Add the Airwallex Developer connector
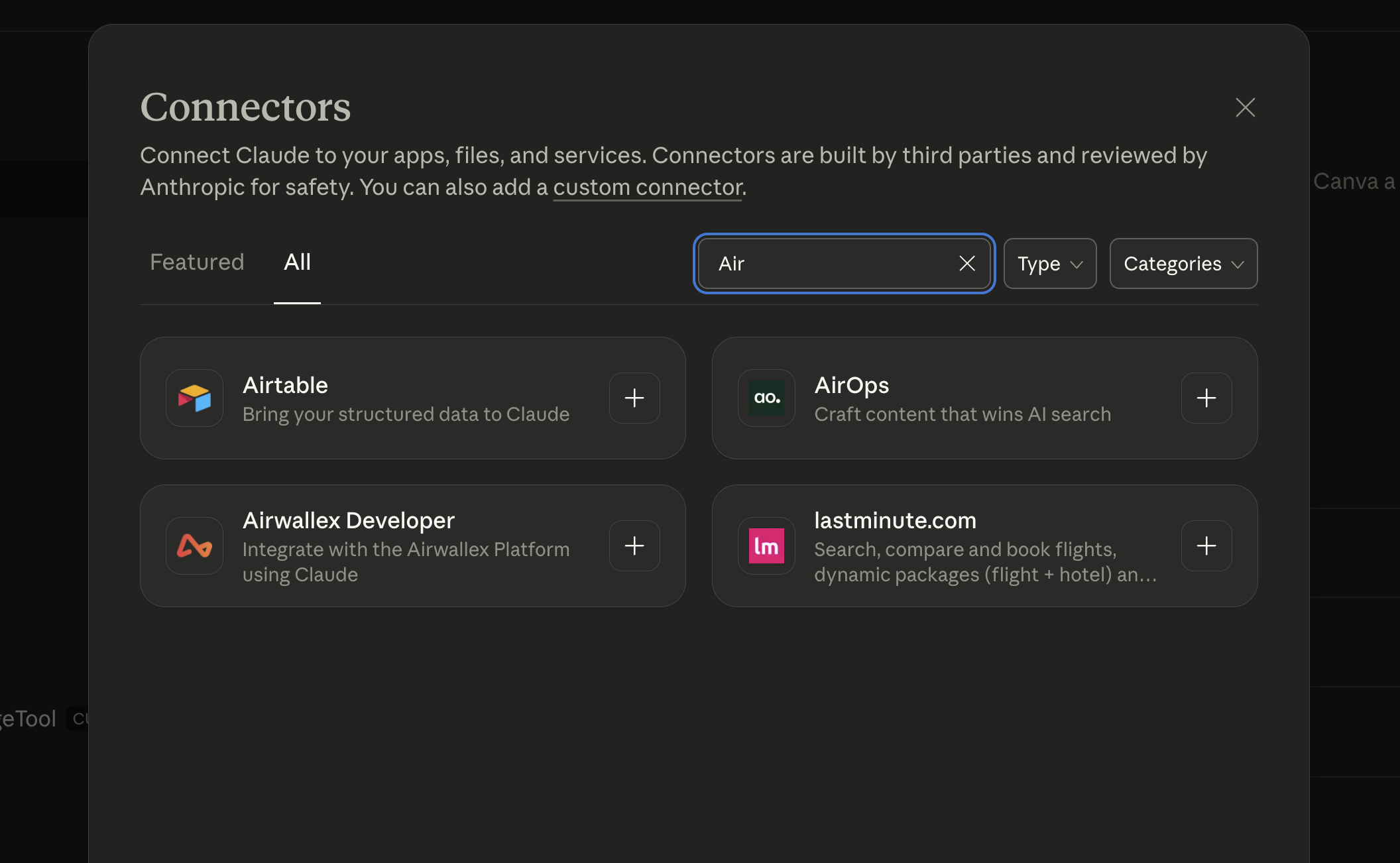1400x863 pixels. coord(634,546)
